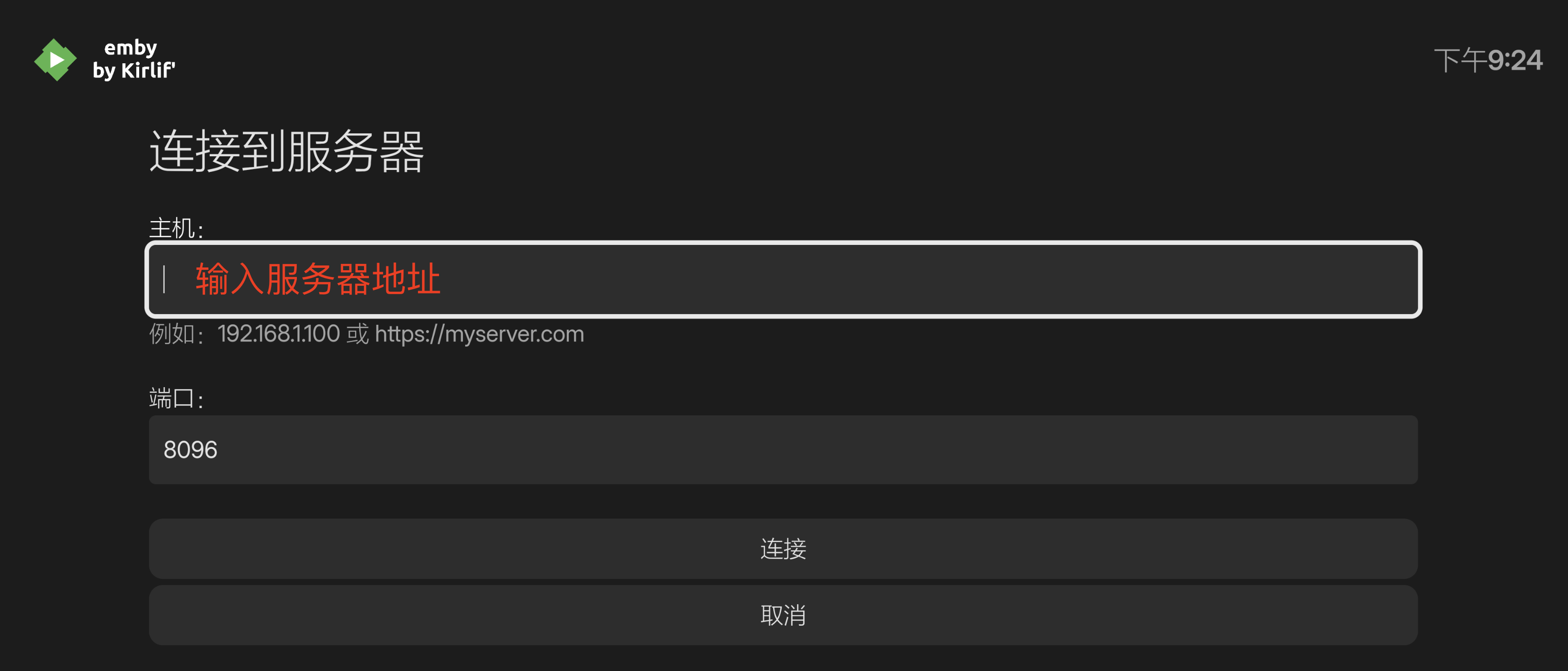Click the 取消 cancel button
This screenshot has height=671, width=1568.
pyautogui.click(x=784, y=615)
